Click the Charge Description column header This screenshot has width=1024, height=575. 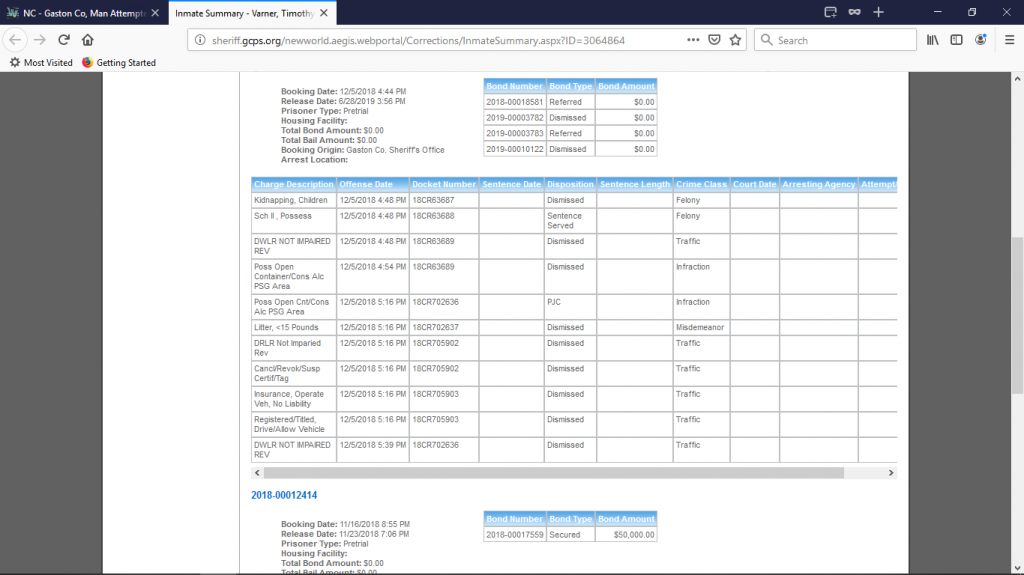pyautogui.click(x=293, y=184)
